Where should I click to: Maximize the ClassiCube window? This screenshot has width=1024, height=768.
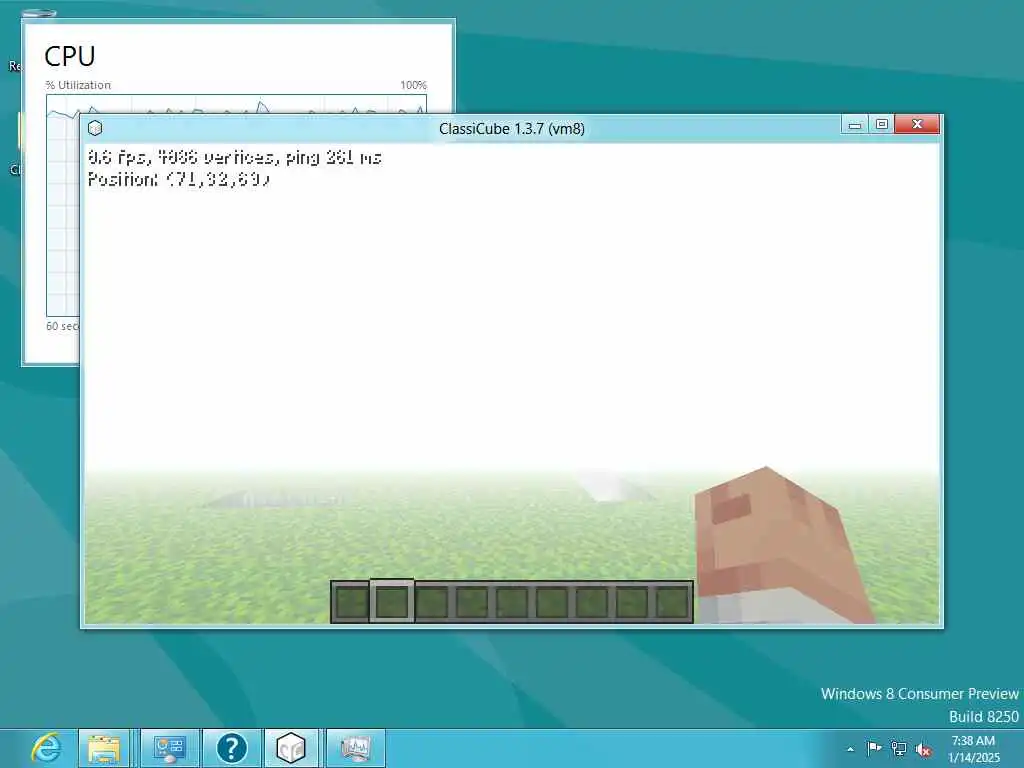[x=882, y=124]
